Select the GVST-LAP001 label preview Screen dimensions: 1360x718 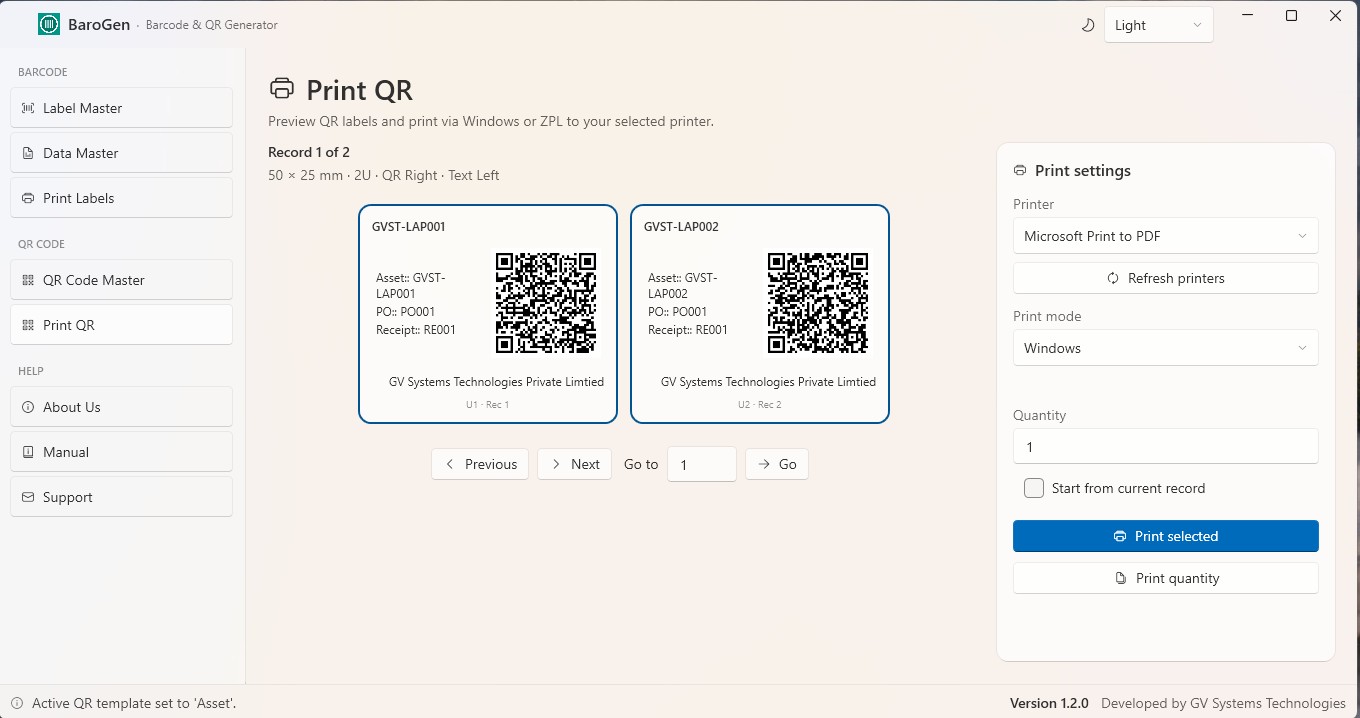pos(488,314)
